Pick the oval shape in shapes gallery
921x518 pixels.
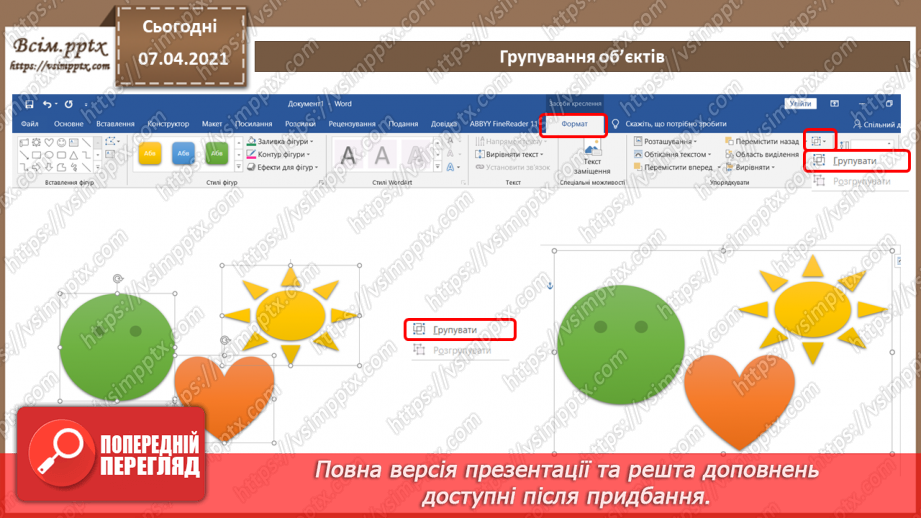click(x=49, y=155)
